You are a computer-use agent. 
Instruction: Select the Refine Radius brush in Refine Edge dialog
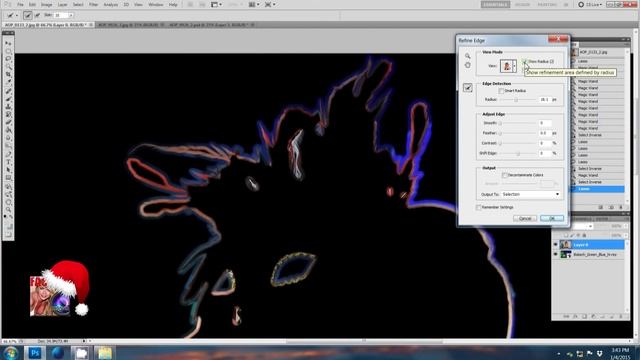468,88
